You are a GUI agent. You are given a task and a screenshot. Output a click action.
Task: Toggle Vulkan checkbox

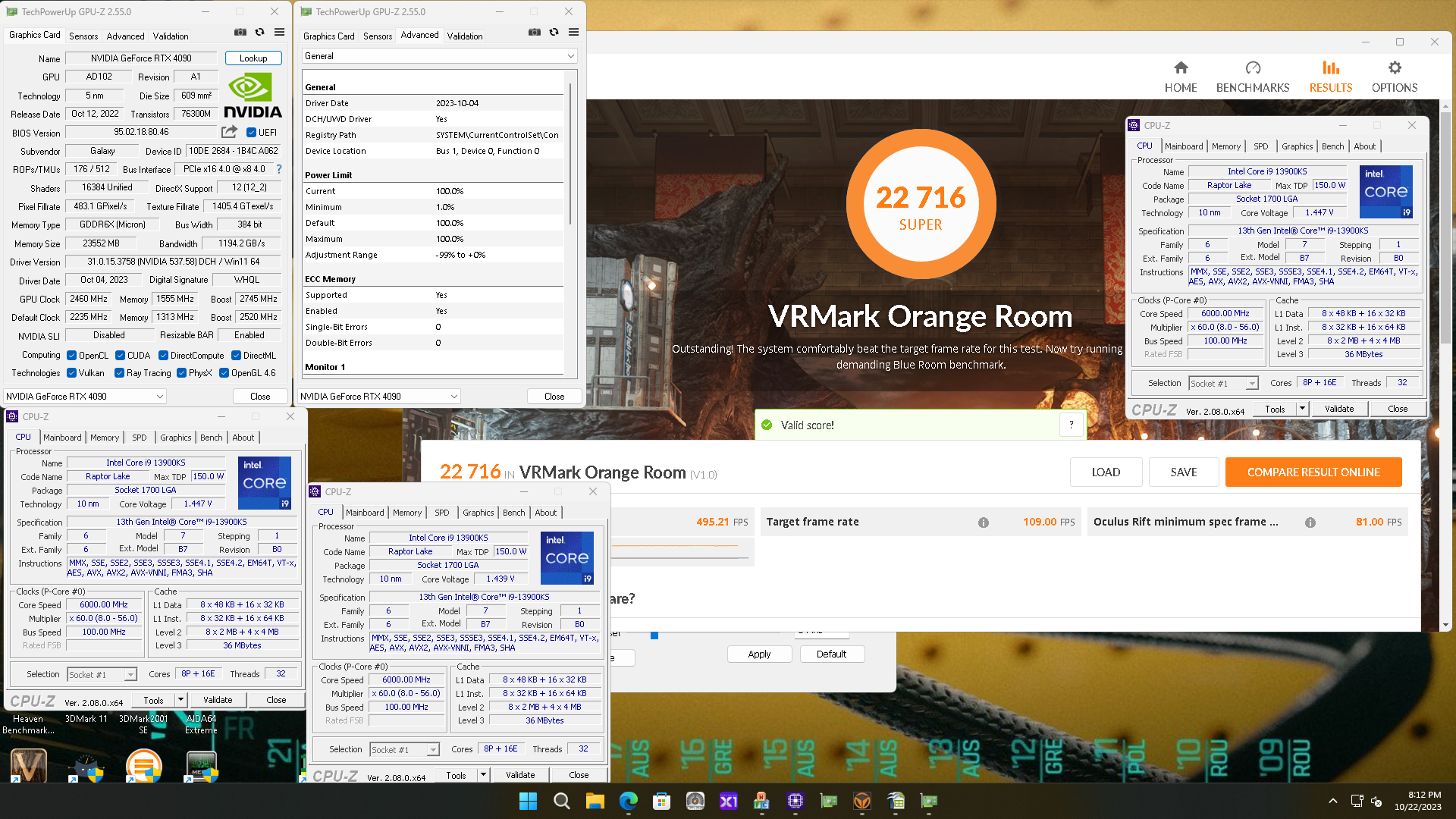point(71,373)
